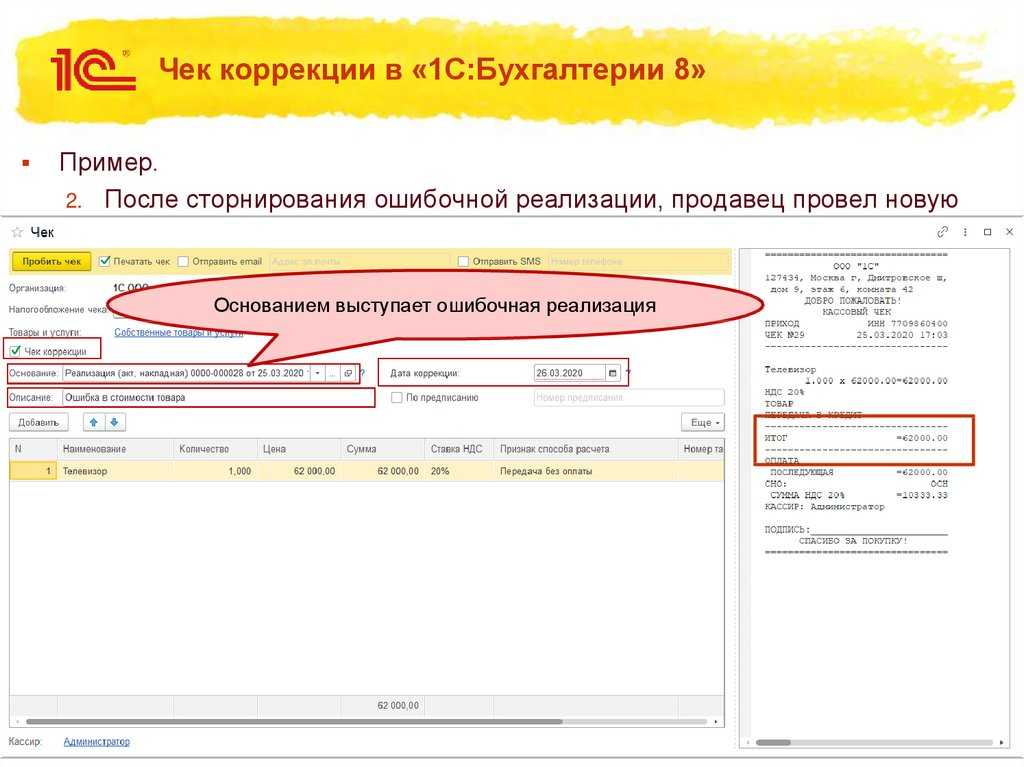Click the Ставка НДС column header
The width and height of the screenshot is (1024, 767).
(459, 449)
